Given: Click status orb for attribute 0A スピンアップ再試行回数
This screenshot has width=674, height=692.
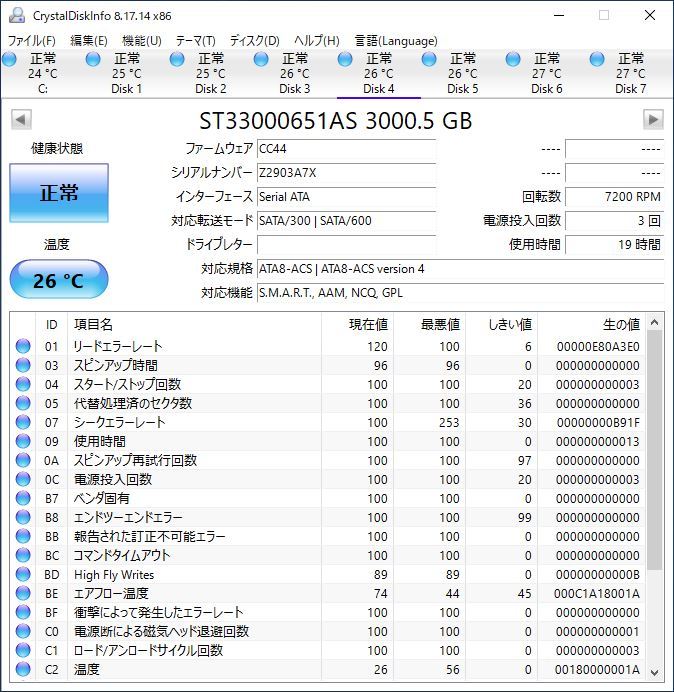Looking at the screenshot, I should coord(23,460).
